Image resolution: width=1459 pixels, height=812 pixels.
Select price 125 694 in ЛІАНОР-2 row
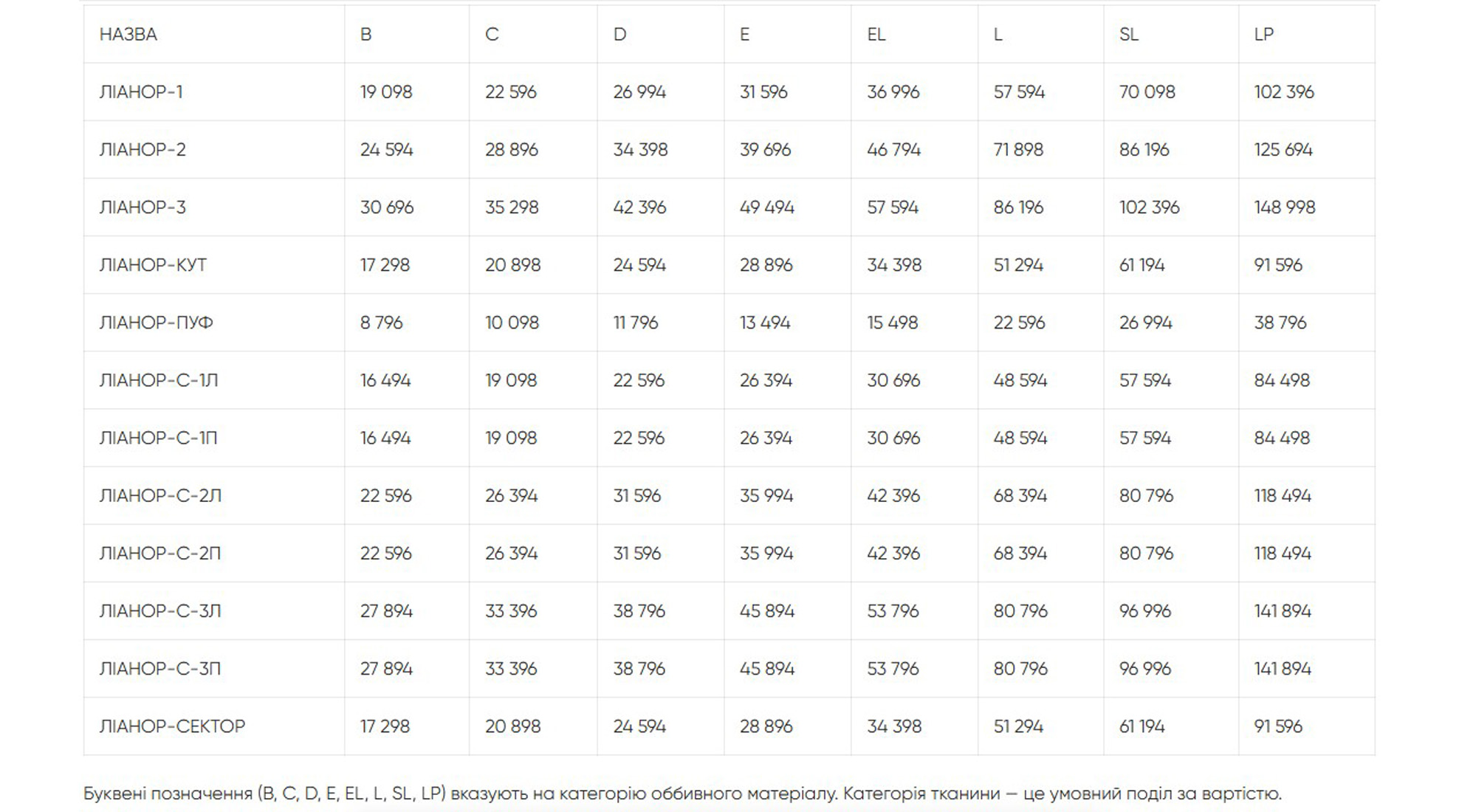pos(1283,150)
